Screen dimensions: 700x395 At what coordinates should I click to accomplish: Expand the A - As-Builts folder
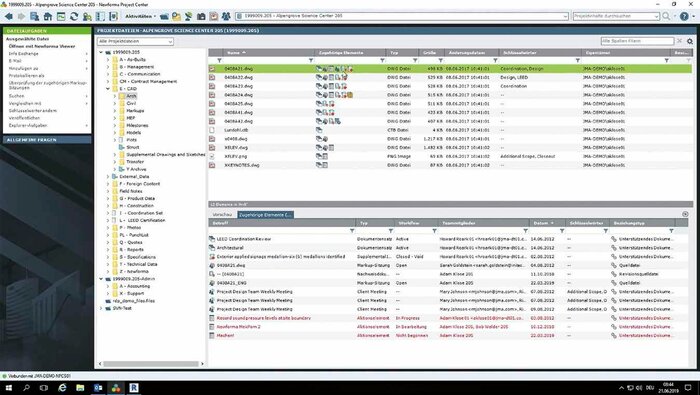coord(108,59)
